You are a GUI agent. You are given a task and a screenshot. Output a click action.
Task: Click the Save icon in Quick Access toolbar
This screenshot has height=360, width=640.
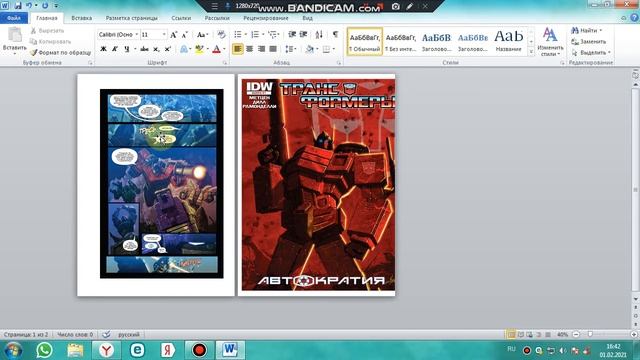18,6
